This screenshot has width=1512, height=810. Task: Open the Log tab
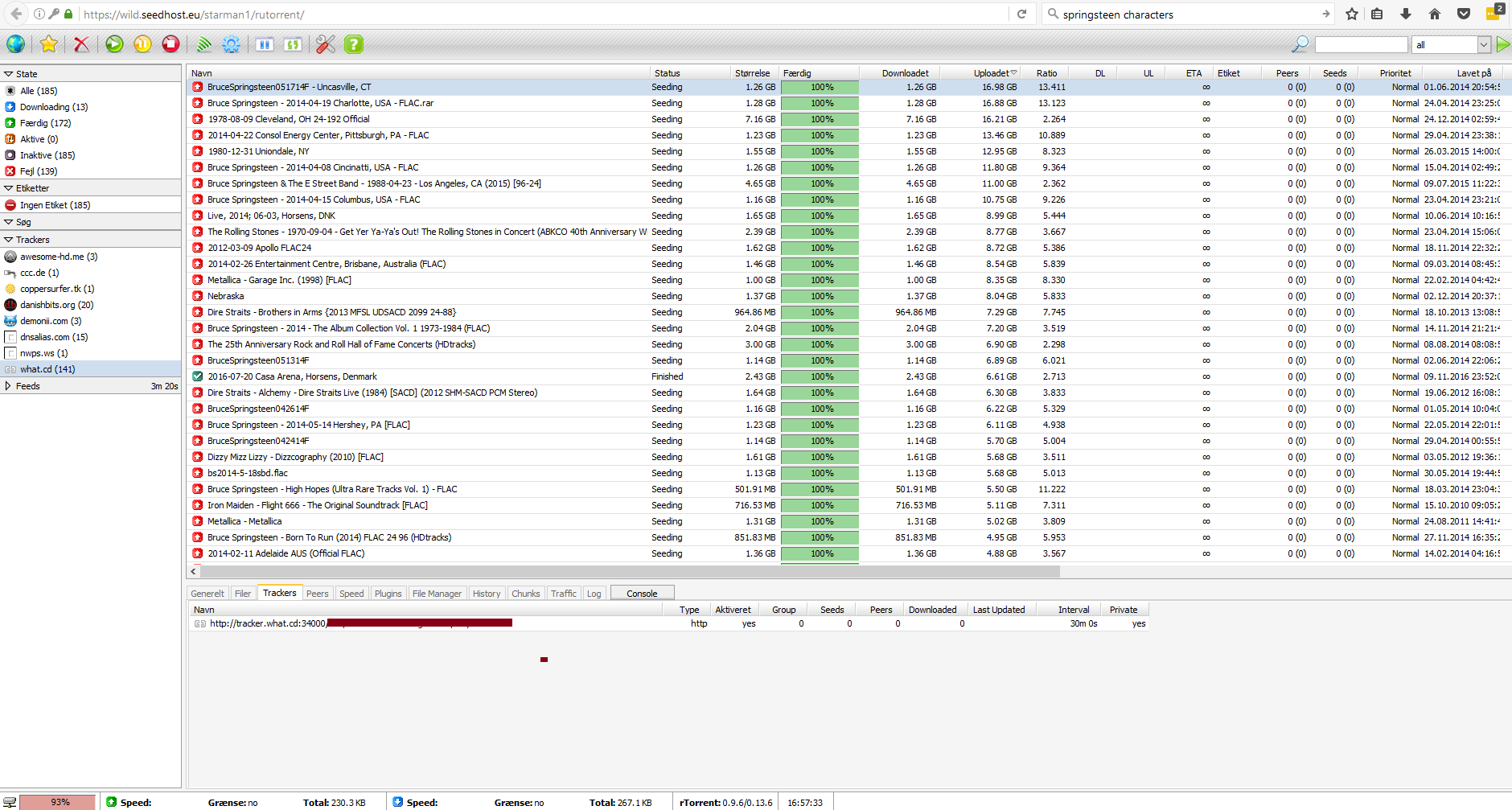tap(594, 594)
